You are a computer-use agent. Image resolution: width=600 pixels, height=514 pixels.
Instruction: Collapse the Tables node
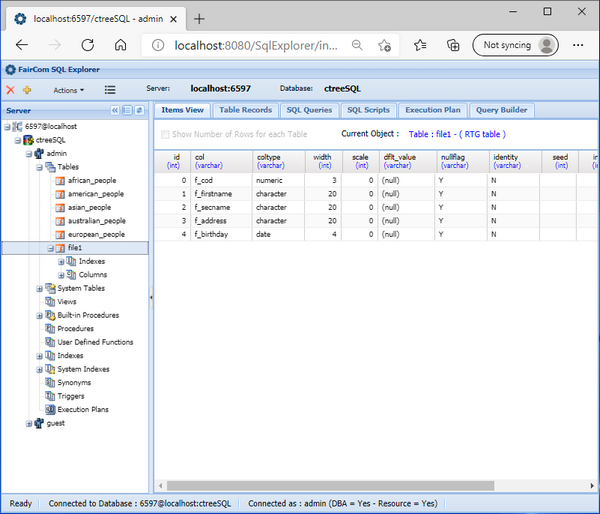coord(39,167)
